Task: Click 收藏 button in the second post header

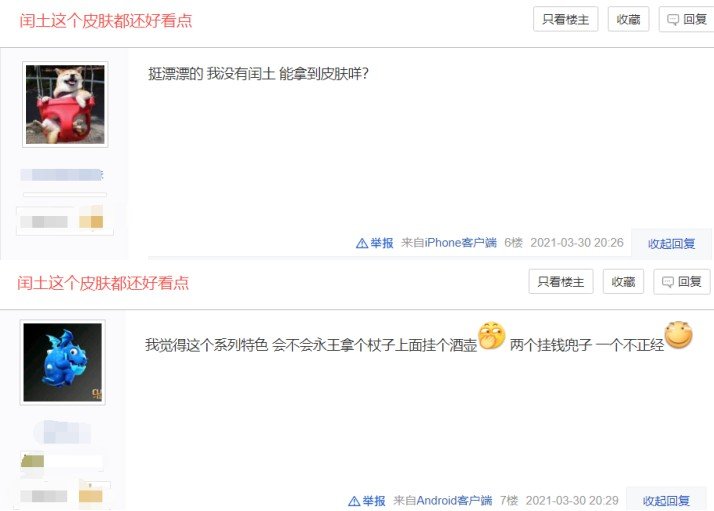Action: (623, 281)
